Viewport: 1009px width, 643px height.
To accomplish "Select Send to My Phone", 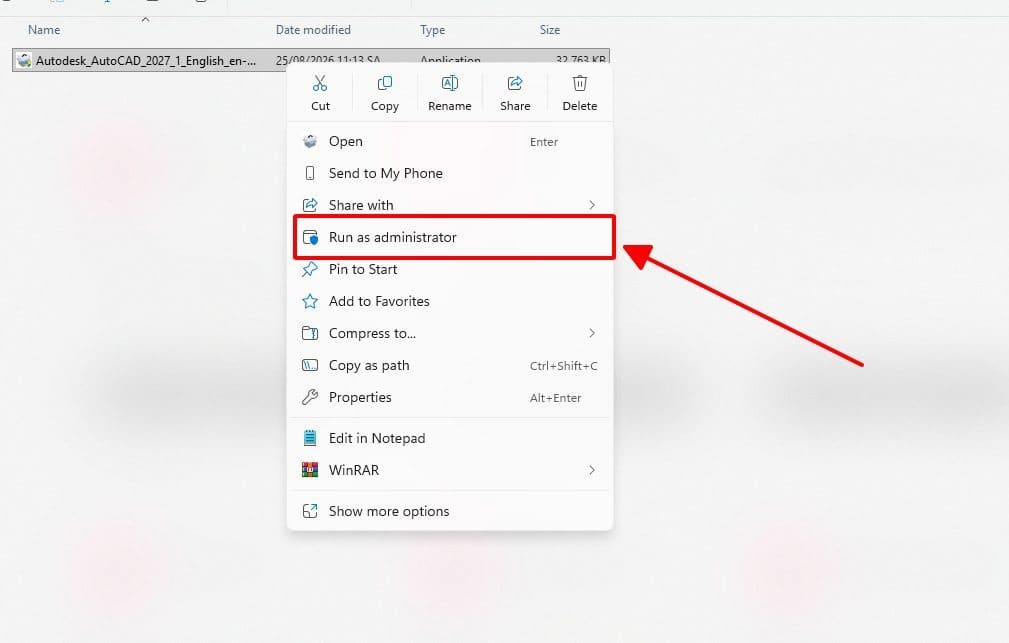I will tap(450, 173).
